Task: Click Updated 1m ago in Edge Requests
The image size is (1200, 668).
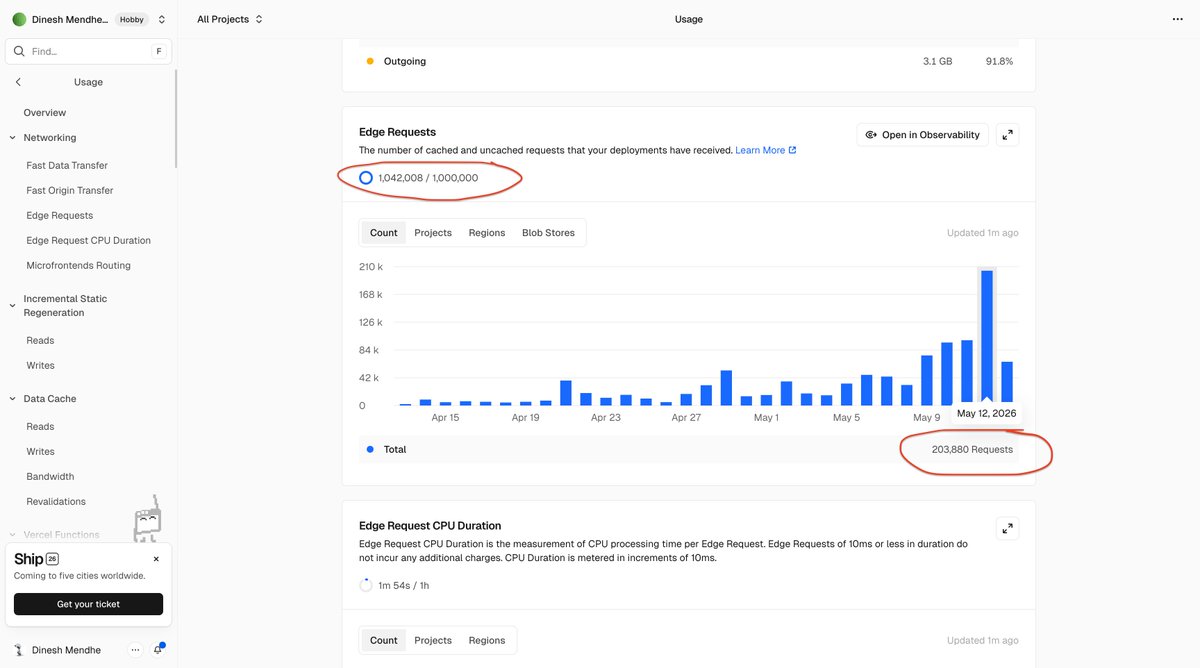Action: pyautogui.click(x=983, y=233)
